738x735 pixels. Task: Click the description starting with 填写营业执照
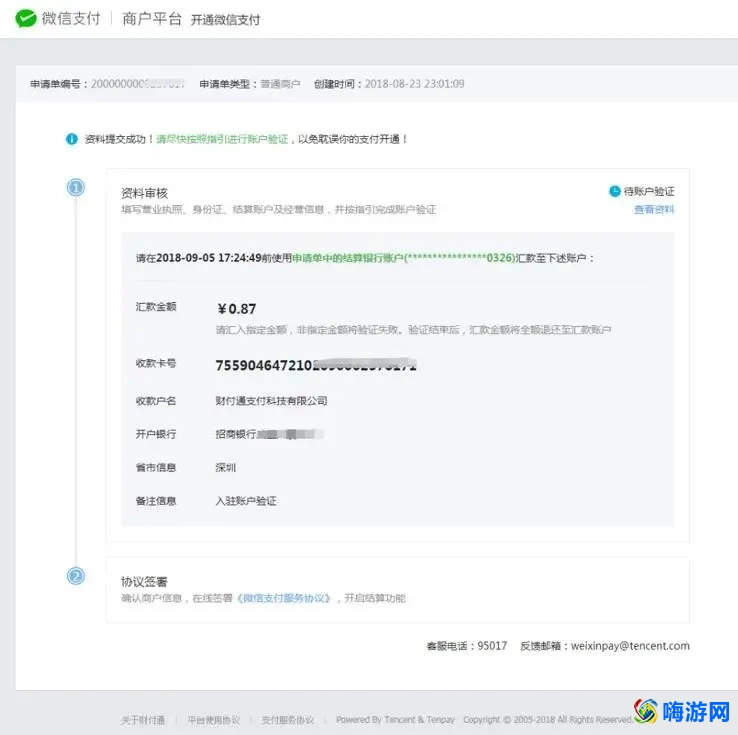click(x=279, y=209)
